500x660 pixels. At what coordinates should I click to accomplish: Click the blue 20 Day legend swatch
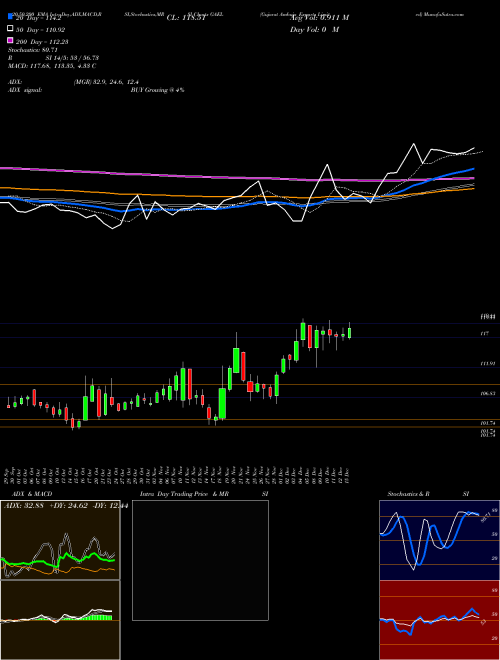pos(10,17)
